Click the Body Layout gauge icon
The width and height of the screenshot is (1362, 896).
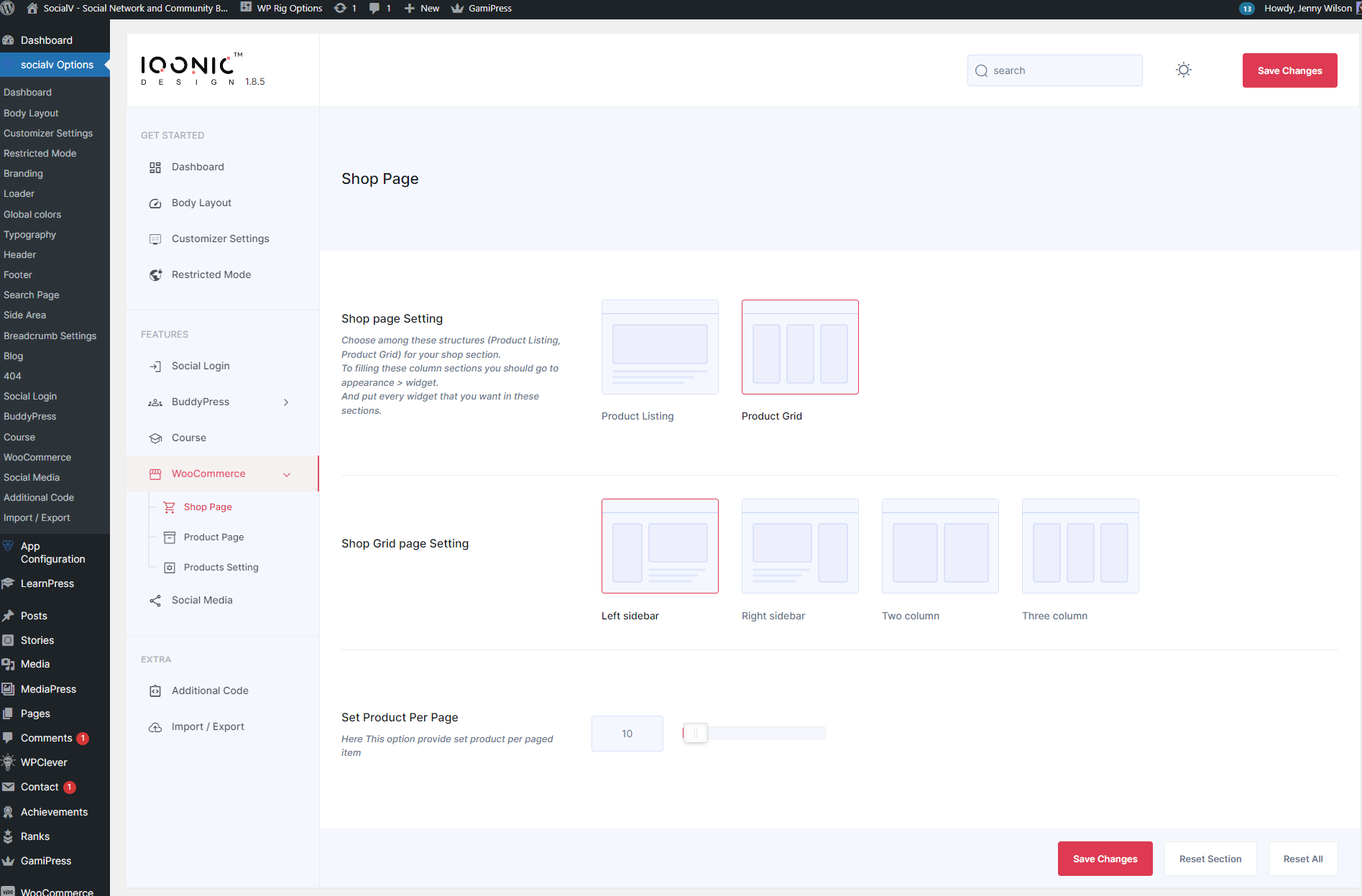155,203
